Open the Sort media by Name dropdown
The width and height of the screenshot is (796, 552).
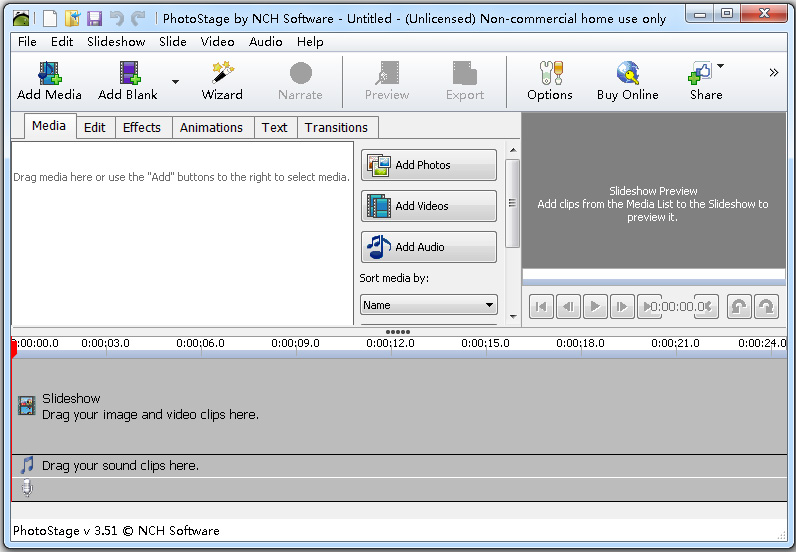click(429, 305)
